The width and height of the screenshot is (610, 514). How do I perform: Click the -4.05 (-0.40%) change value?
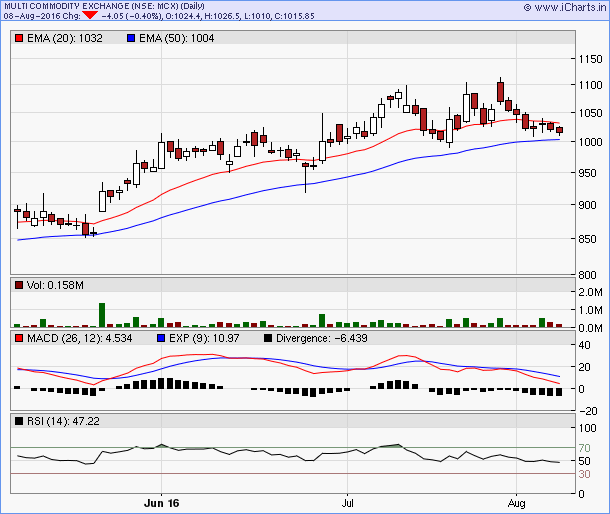coord(132,16)
